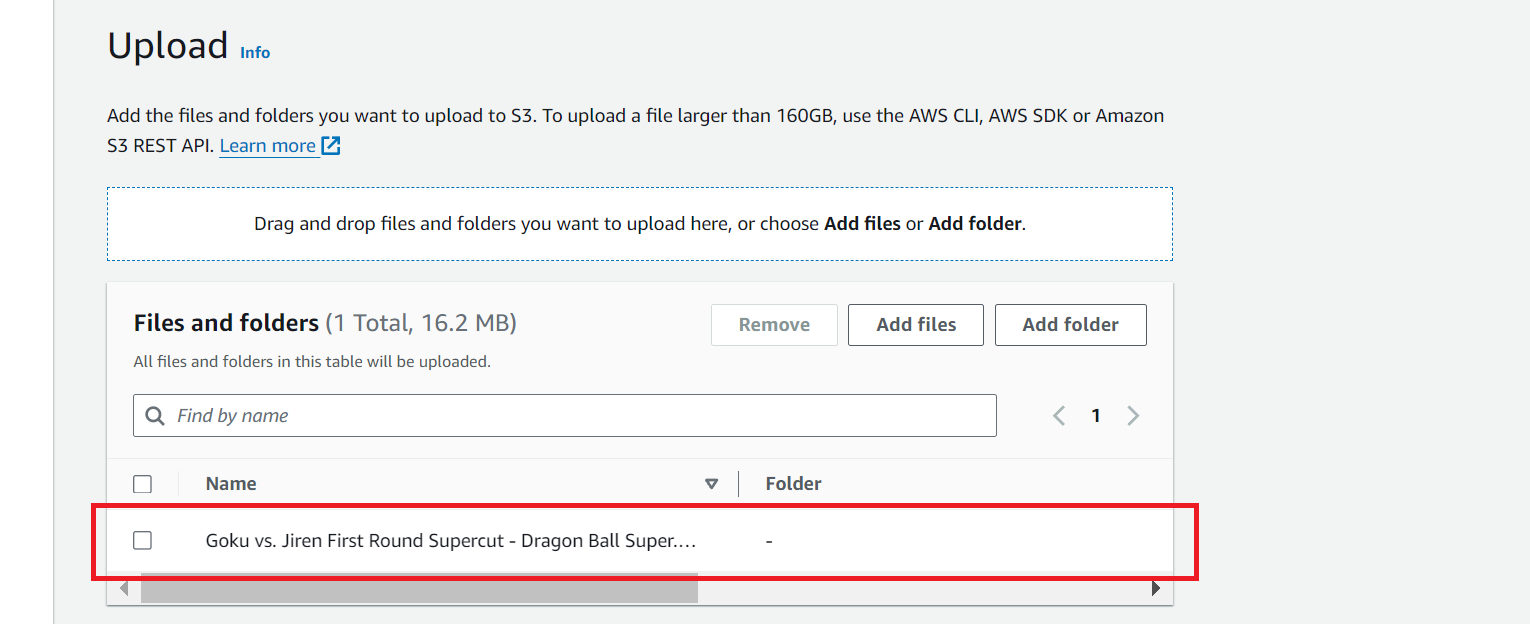1530x624 pixels.
Task: Click the Goku vs. Jiren file name
Action: coord(451,541)
